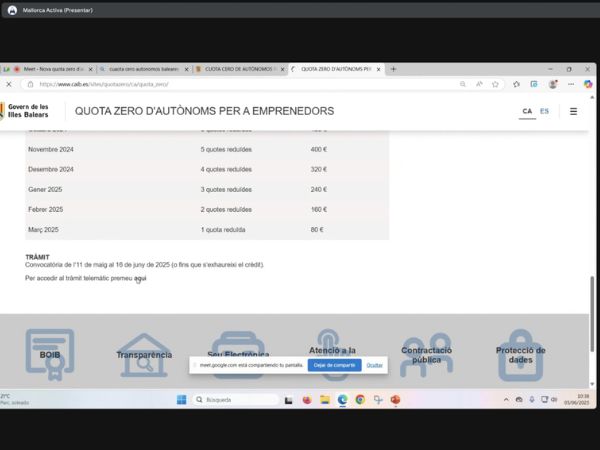Viewport: 600px width, 450px height.
Task: Open File Explorer from the taskbar
Action: pos(324,399)
